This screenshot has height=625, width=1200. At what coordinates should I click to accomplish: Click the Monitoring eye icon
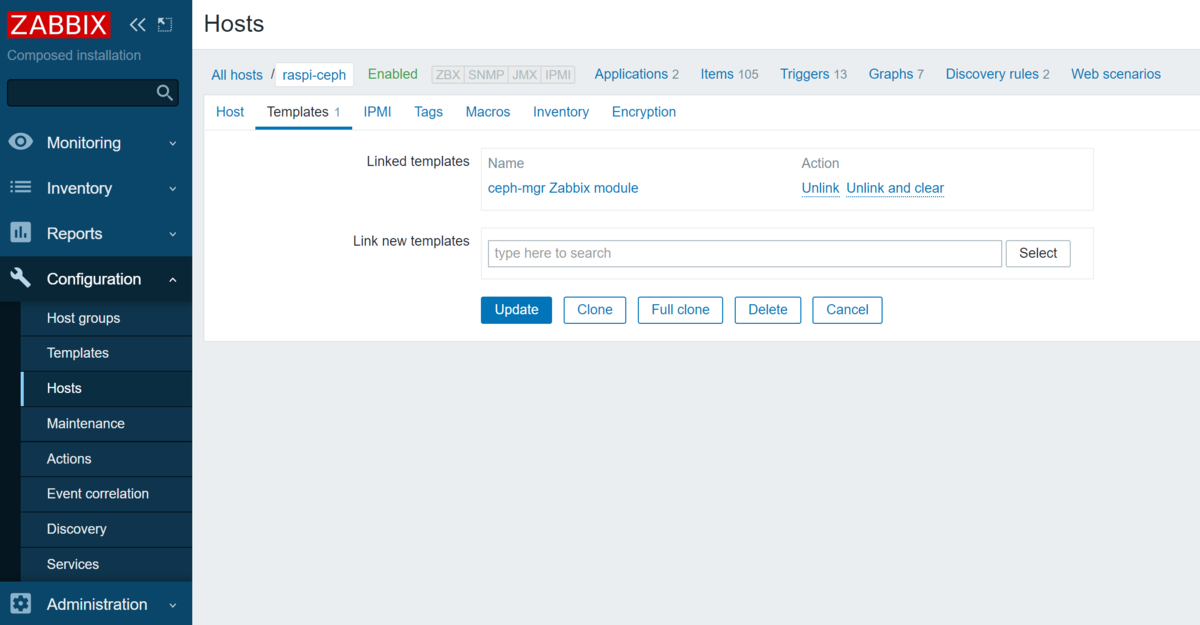(20, 142)
